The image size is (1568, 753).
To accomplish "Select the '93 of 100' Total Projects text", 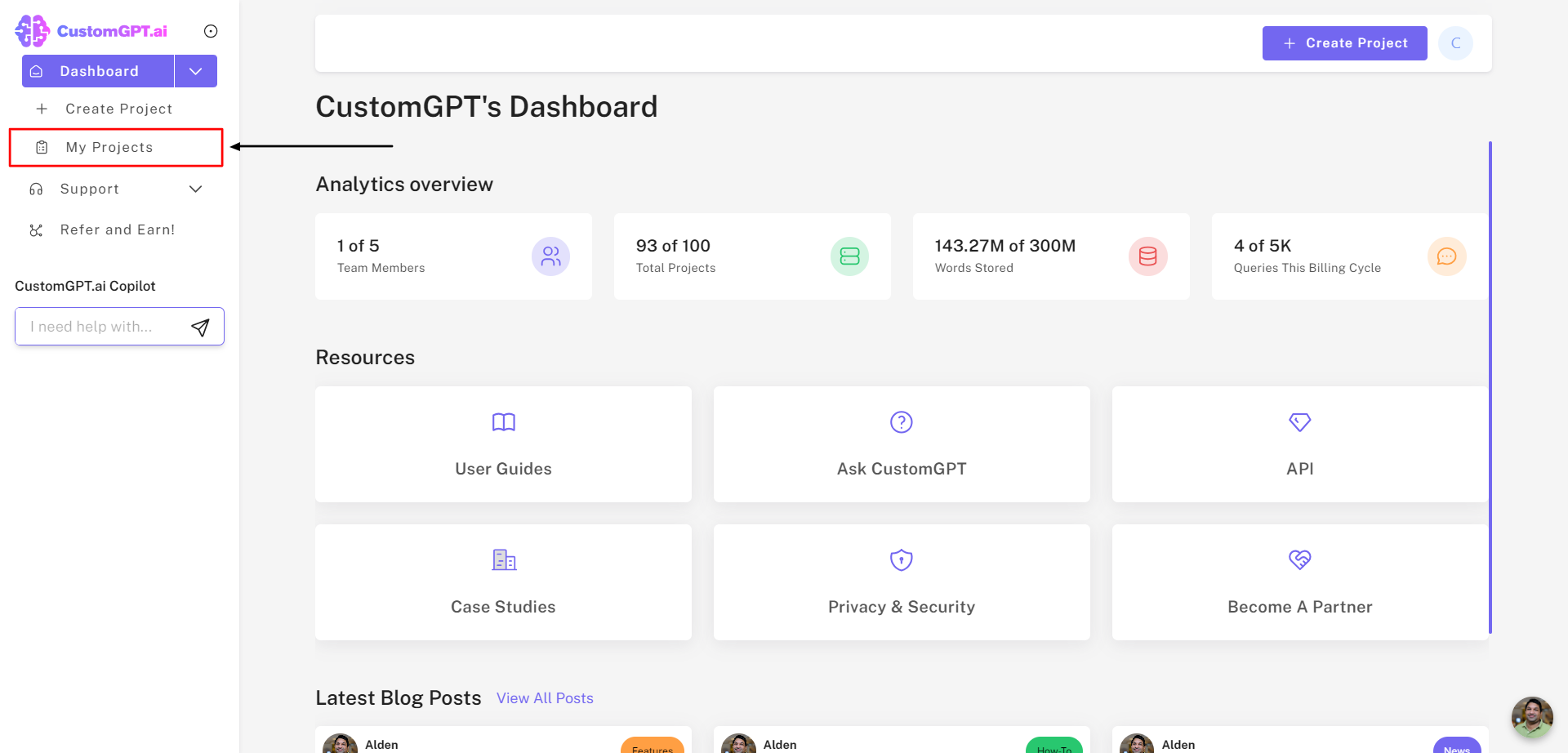I will click(673, 246).
